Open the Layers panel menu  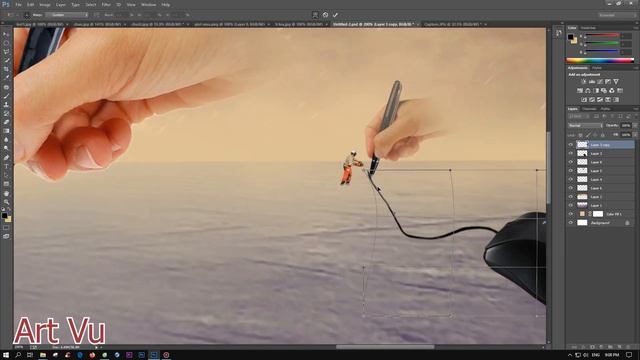[636, 109]
